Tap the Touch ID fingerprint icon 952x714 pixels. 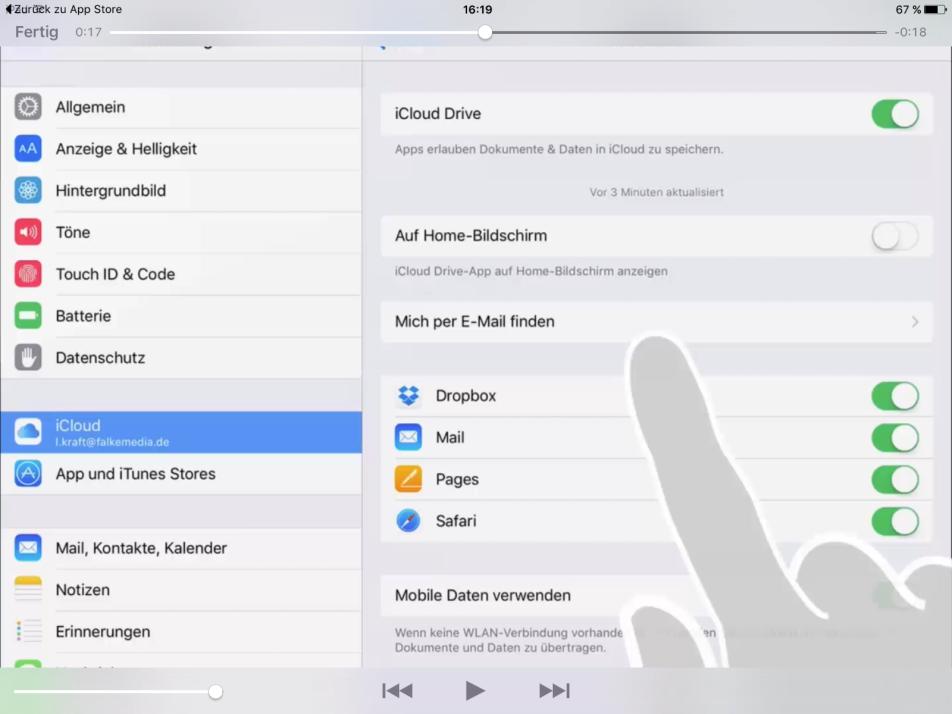(28, 274)
